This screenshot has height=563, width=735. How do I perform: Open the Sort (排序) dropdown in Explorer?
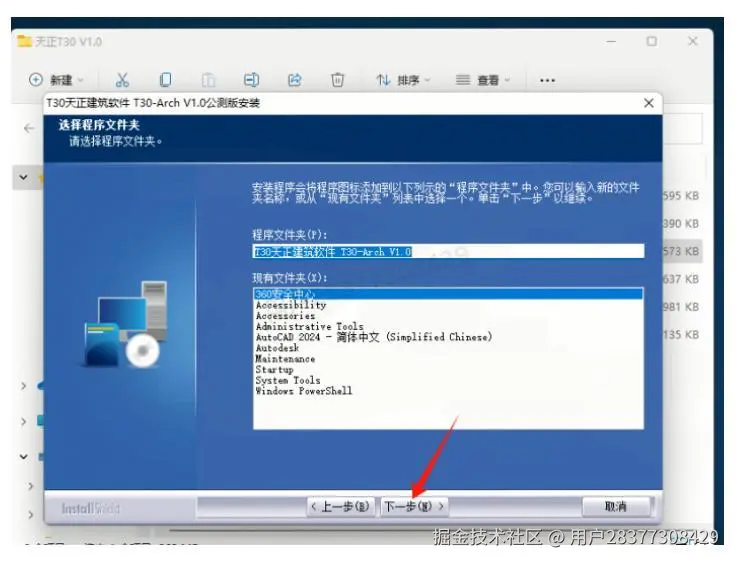click(403, 80)
